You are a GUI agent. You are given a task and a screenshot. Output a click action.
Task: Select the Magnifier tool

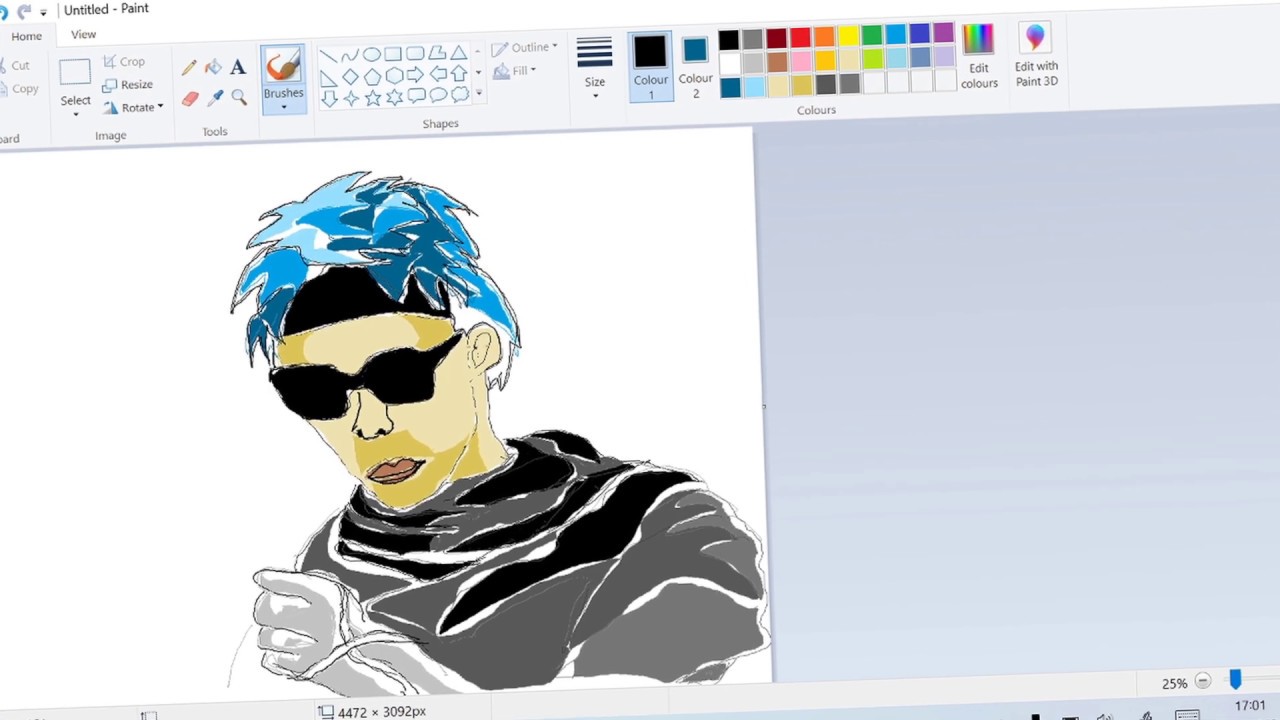pyautogui.click(x=239, y=97)
